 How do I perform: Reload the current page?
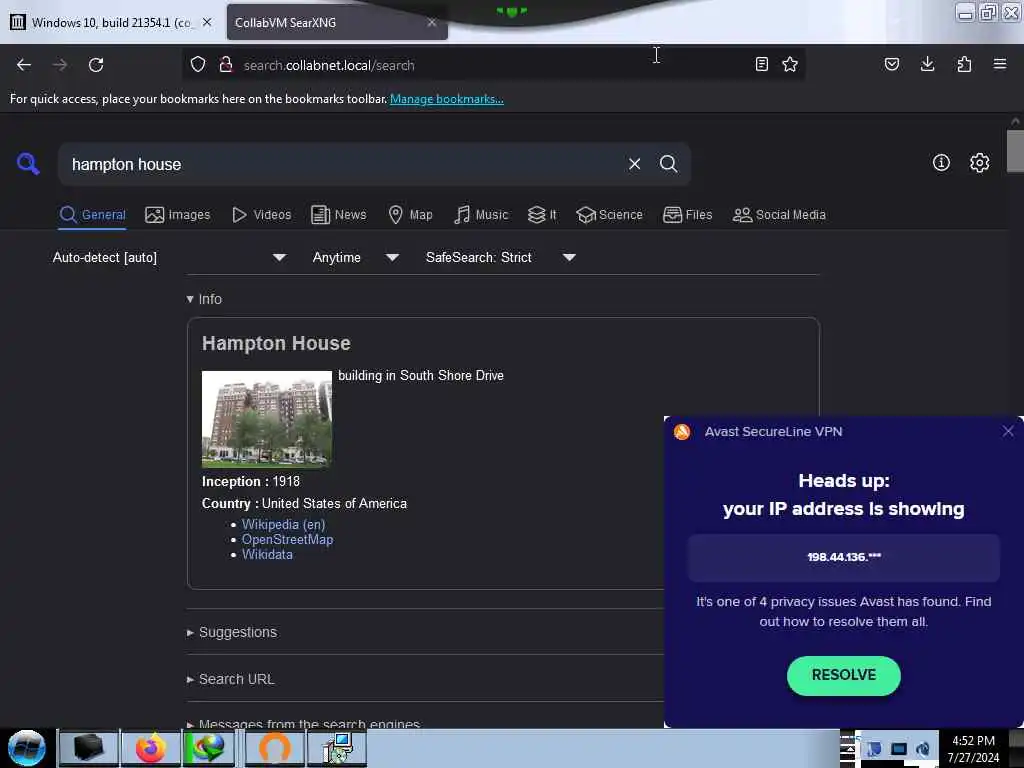96,65
